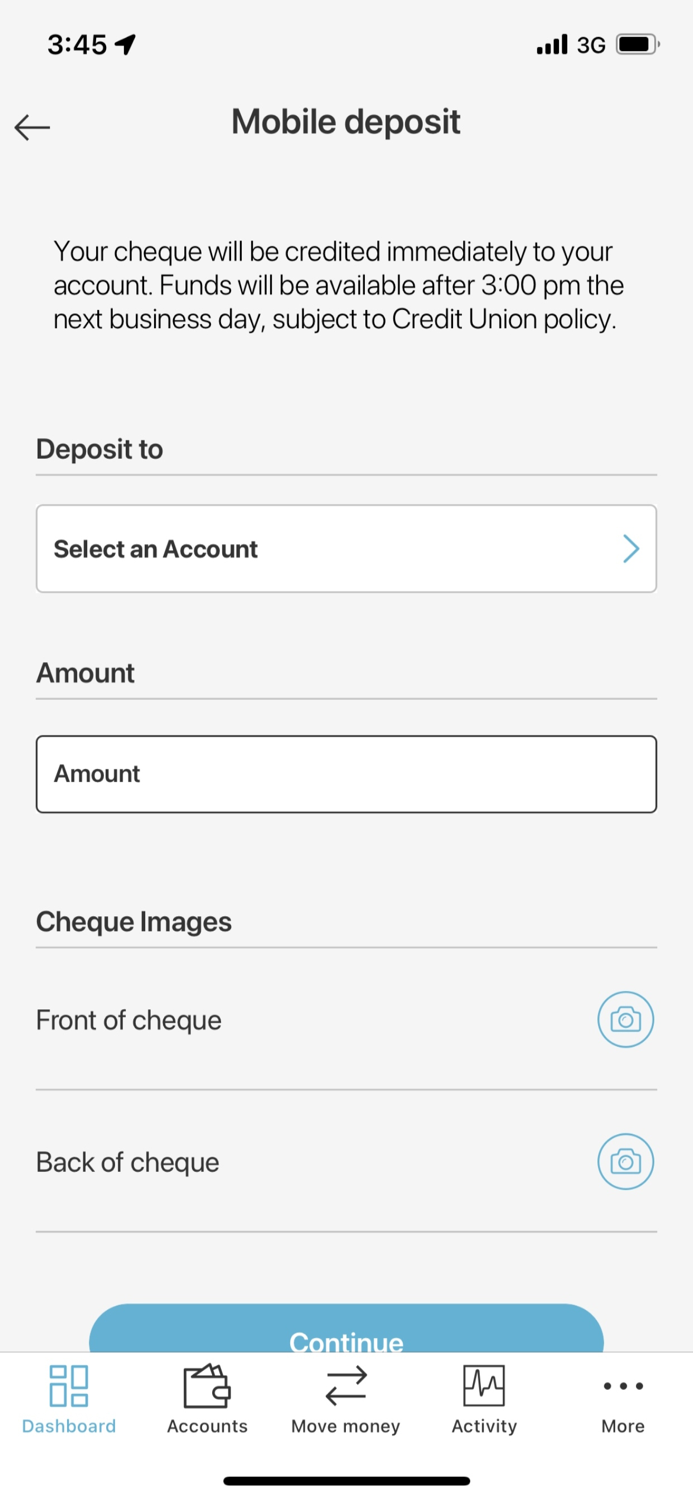Screen dimensions: 693x1500
Task: Tap the front of cheque camera icon
Action: click(x=625, y=1019)
